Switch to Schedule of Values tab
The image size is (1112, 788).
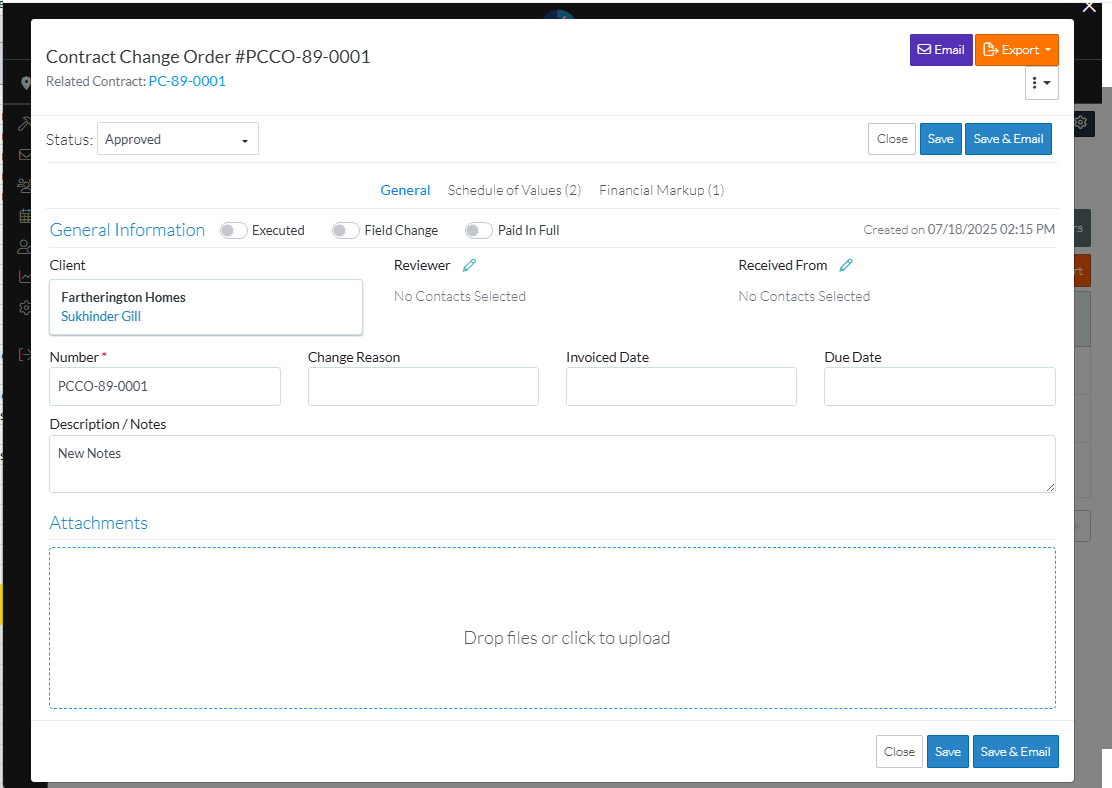coord(514,190)
